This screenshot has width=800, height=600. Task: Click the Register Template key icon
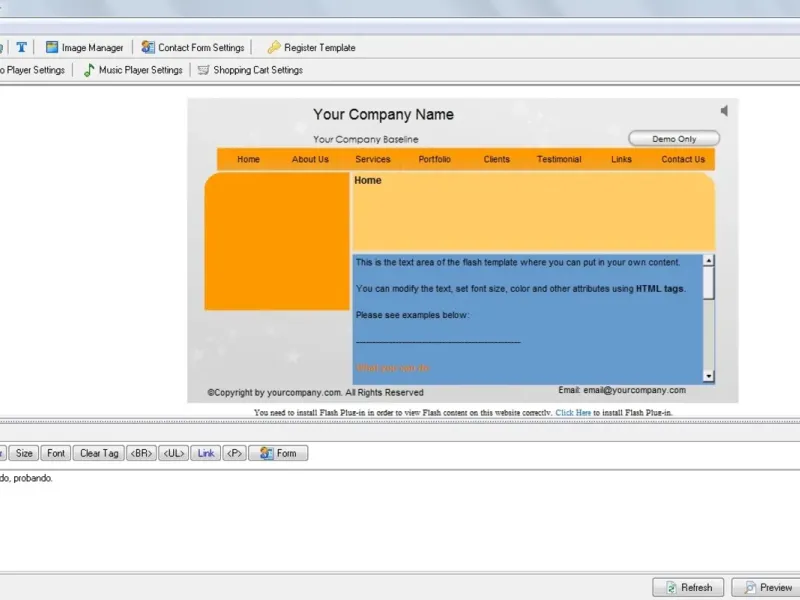tap(274, 47)
